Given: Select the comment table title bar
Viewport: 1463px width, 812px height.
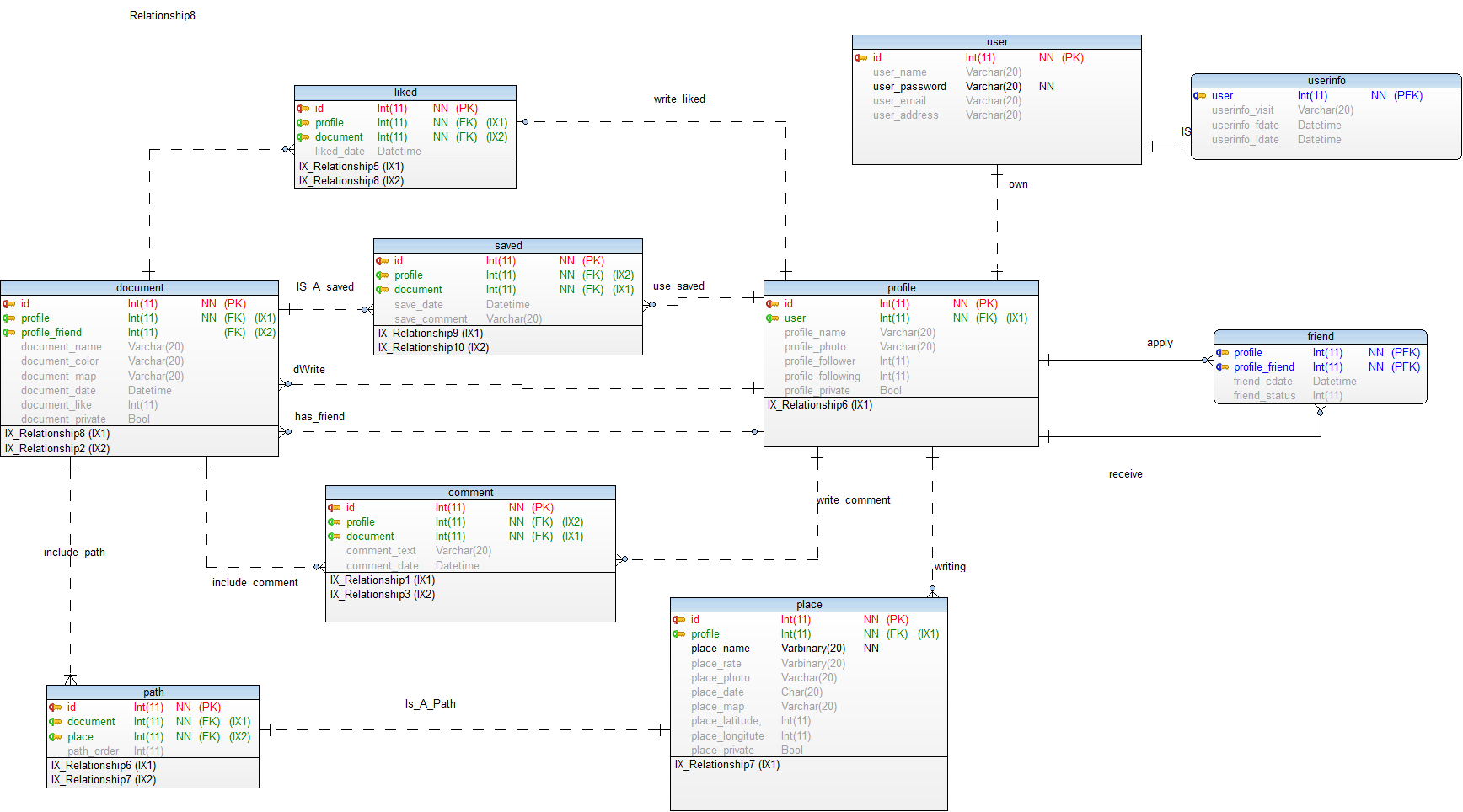Looking at the screenshot, I should [471, 493].
